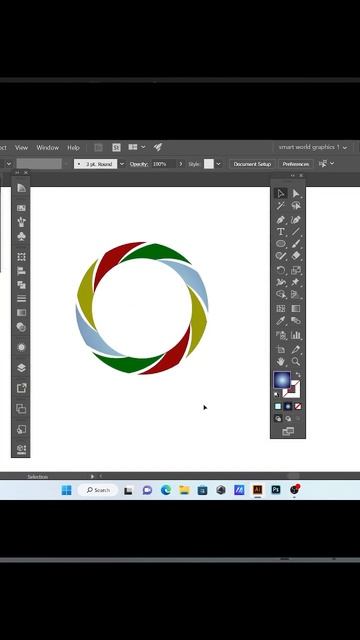This screenshot has height=640, width=360.
Task: Expand the 3 pt. Round brush dropdown
Action: 122,164
